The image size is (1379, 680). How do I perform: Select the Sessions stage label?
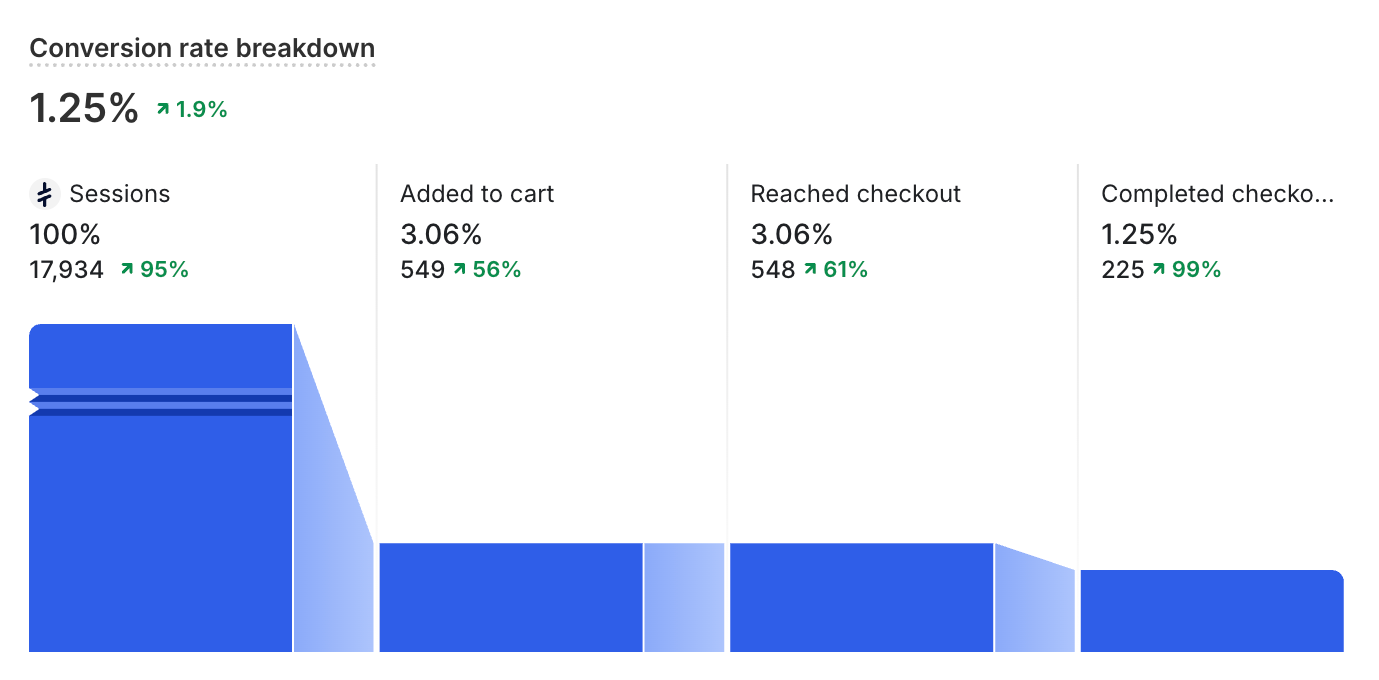[x=120, y=194]
